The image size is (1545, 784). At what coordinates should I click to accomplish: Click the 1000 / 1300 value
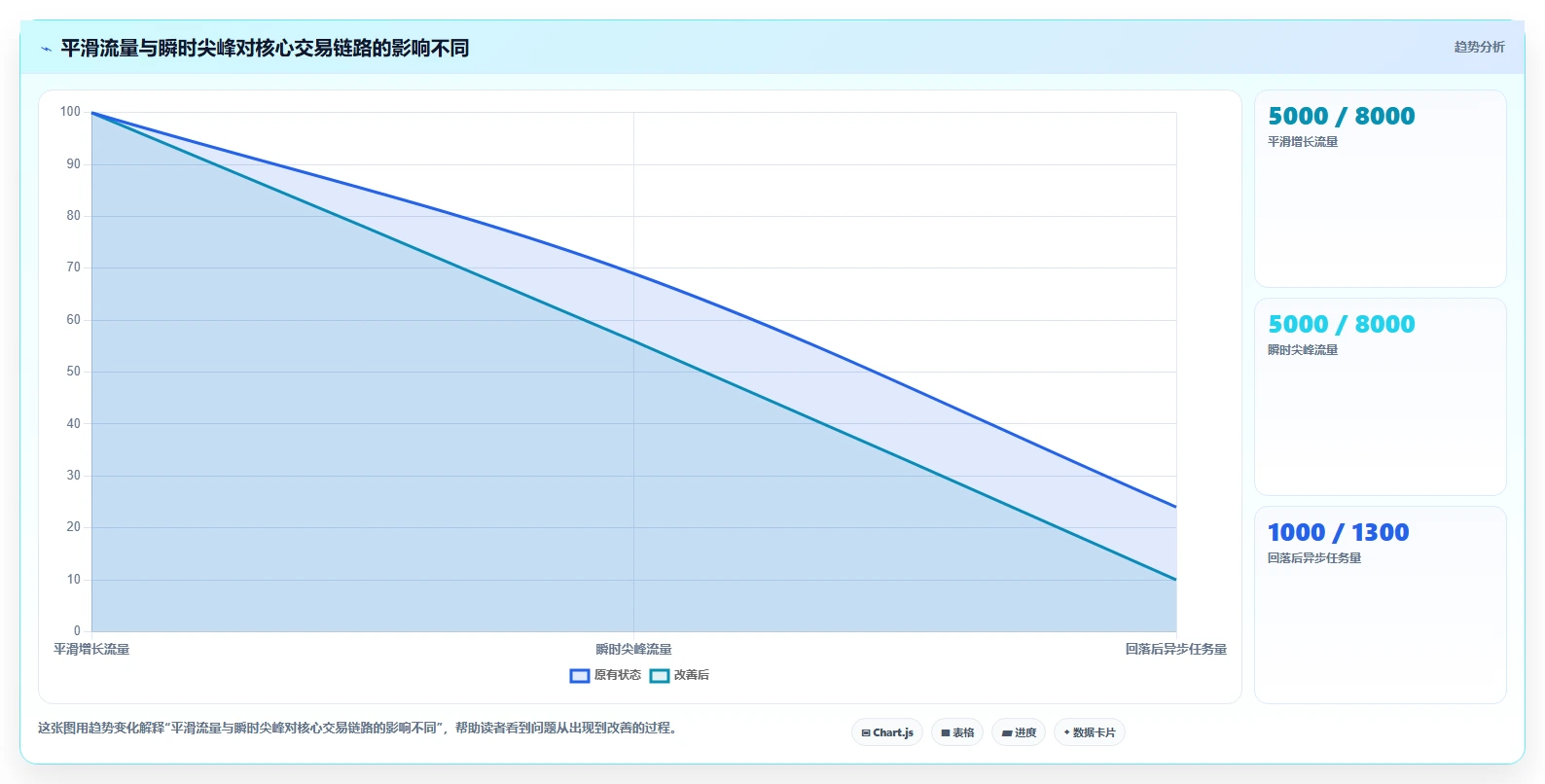coord(1338,532)
